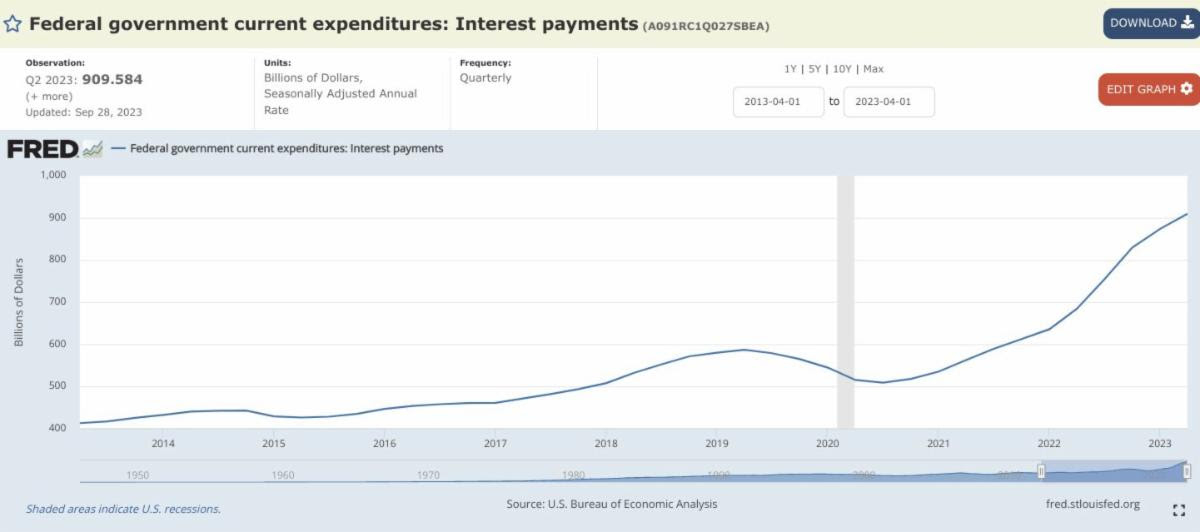
Task: Click the FRED logo
Action: point(42,149)
